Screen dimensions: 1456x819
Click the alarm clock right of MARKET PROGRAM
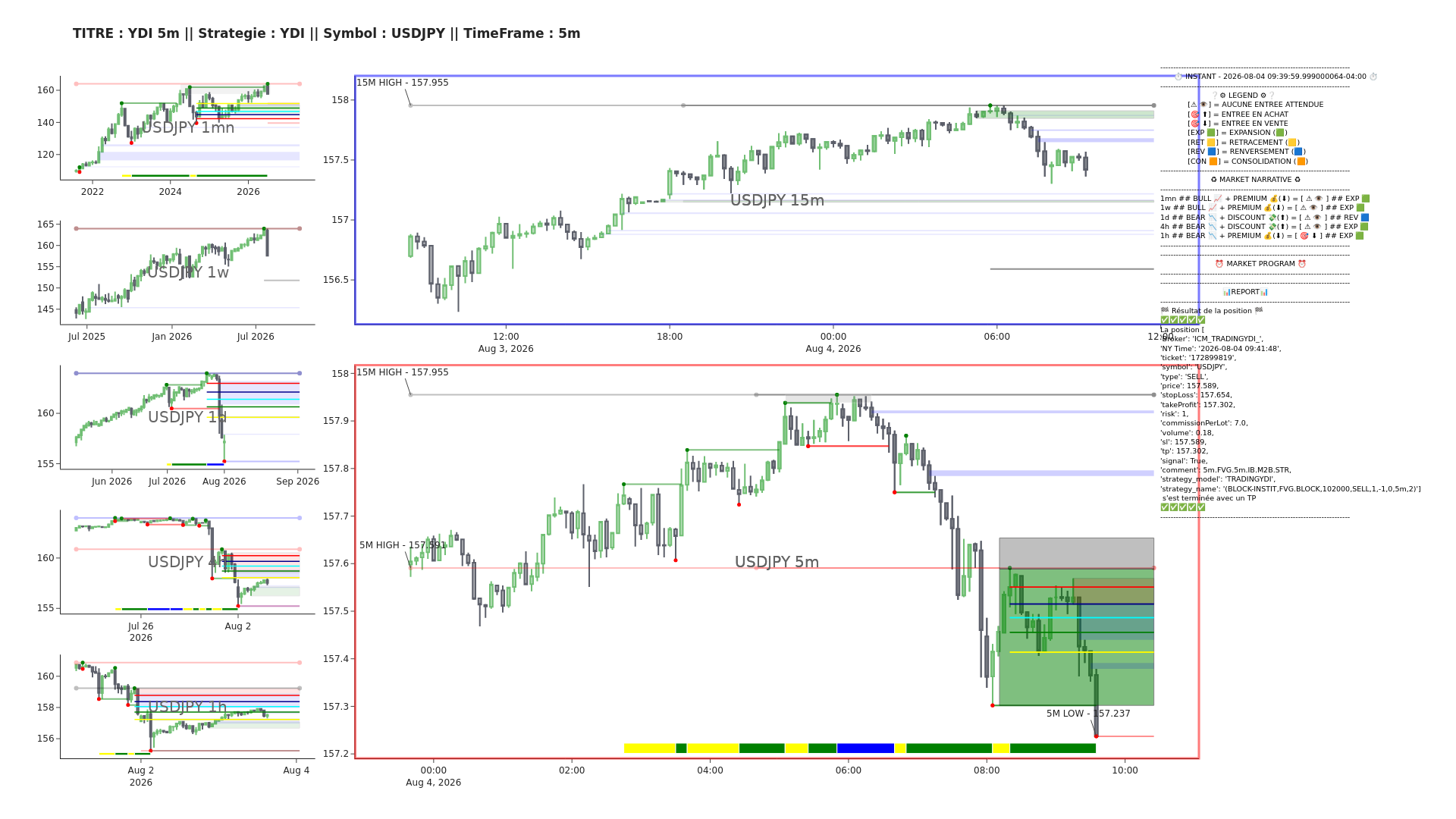1302,264
